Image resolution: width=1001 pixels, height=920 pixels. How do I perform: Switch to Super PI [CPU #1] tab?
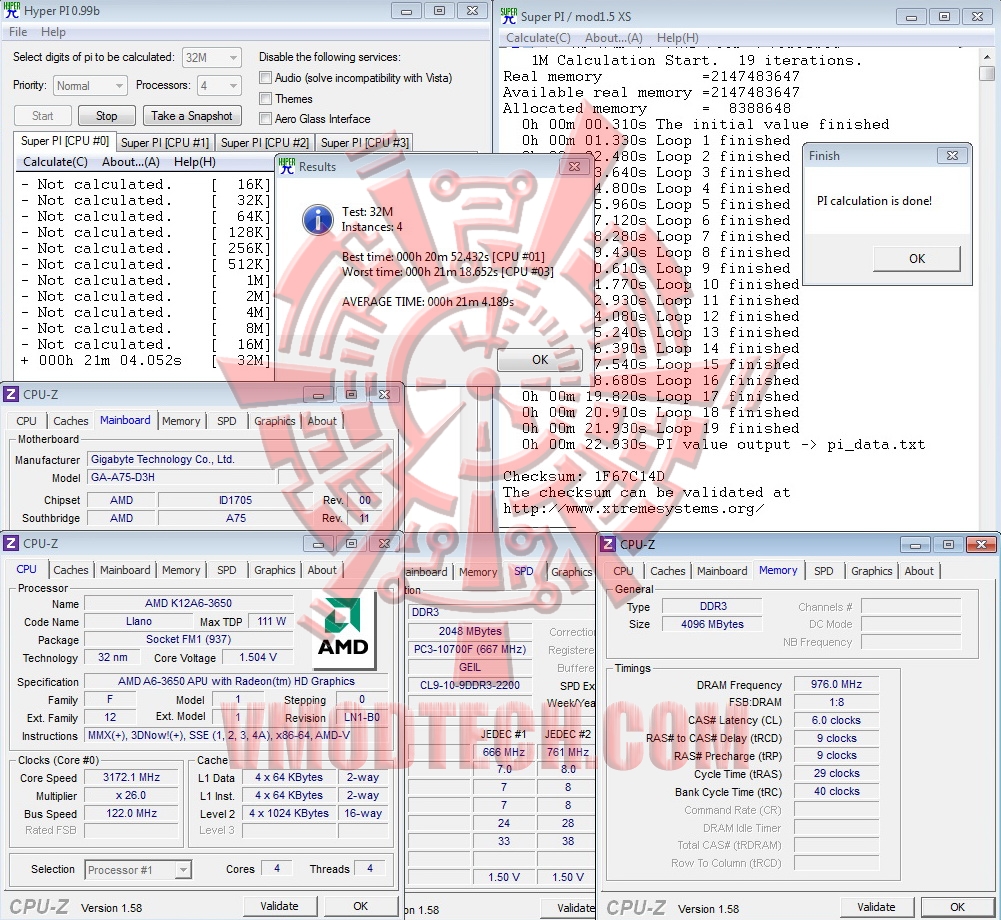pyautogui.click(x=165, y=142)
